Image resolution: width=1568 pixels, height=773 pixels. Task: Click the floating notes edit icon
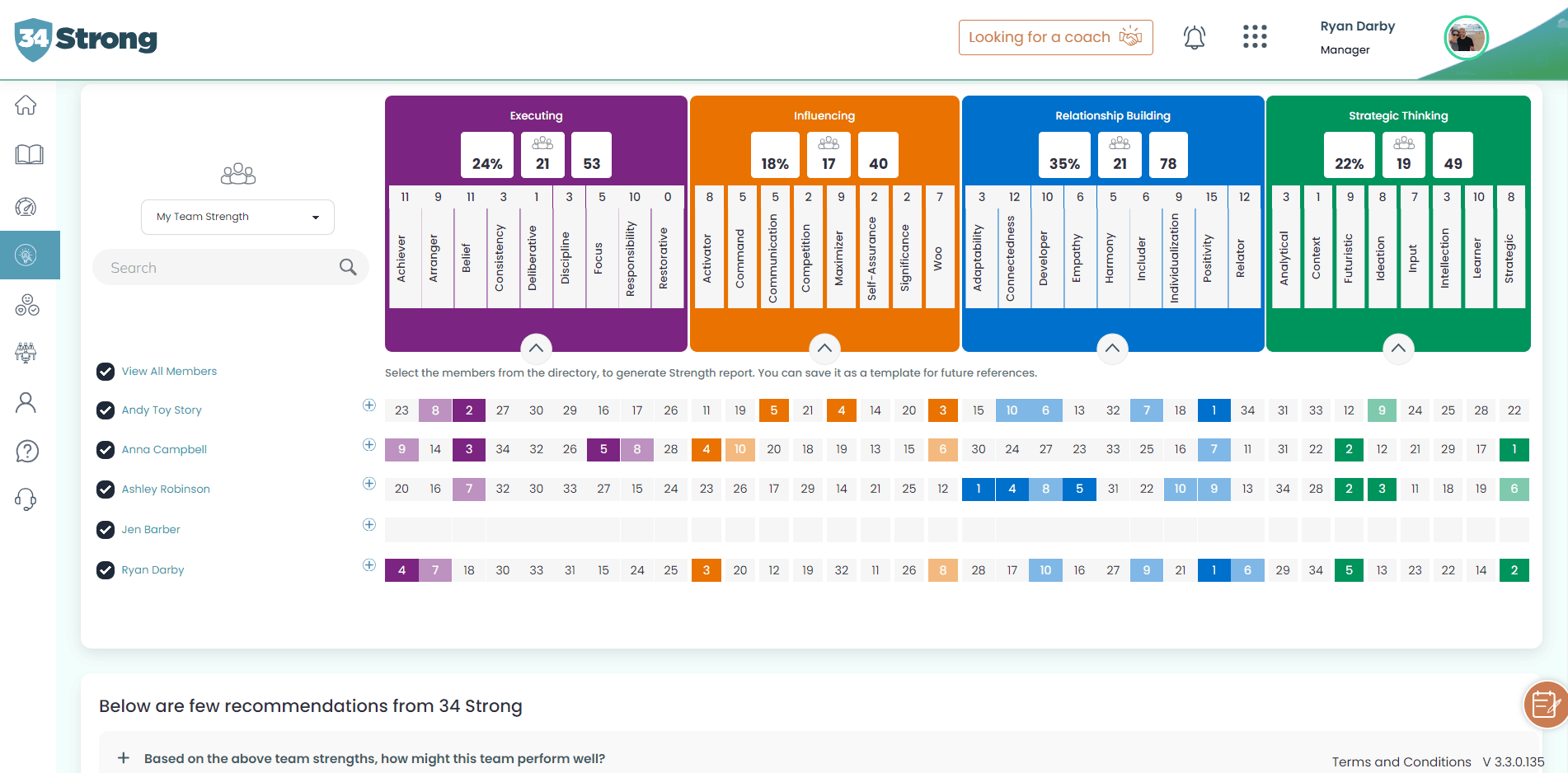click(x=1543, y=705)
